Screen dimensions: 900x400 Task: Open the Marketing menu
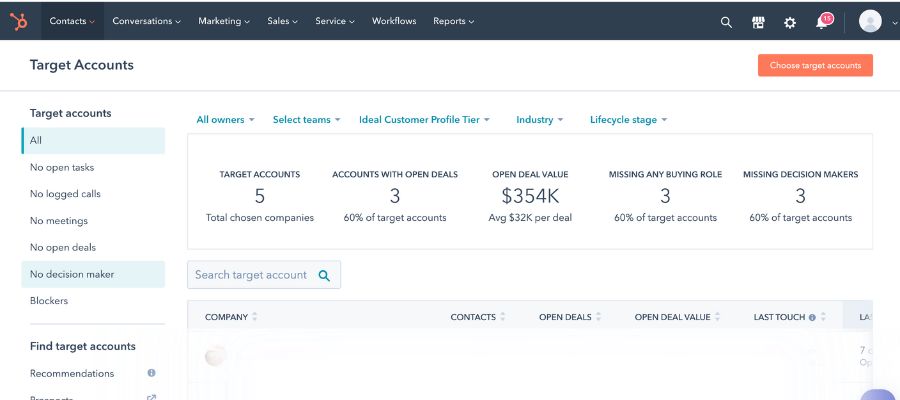coord(224,21)
